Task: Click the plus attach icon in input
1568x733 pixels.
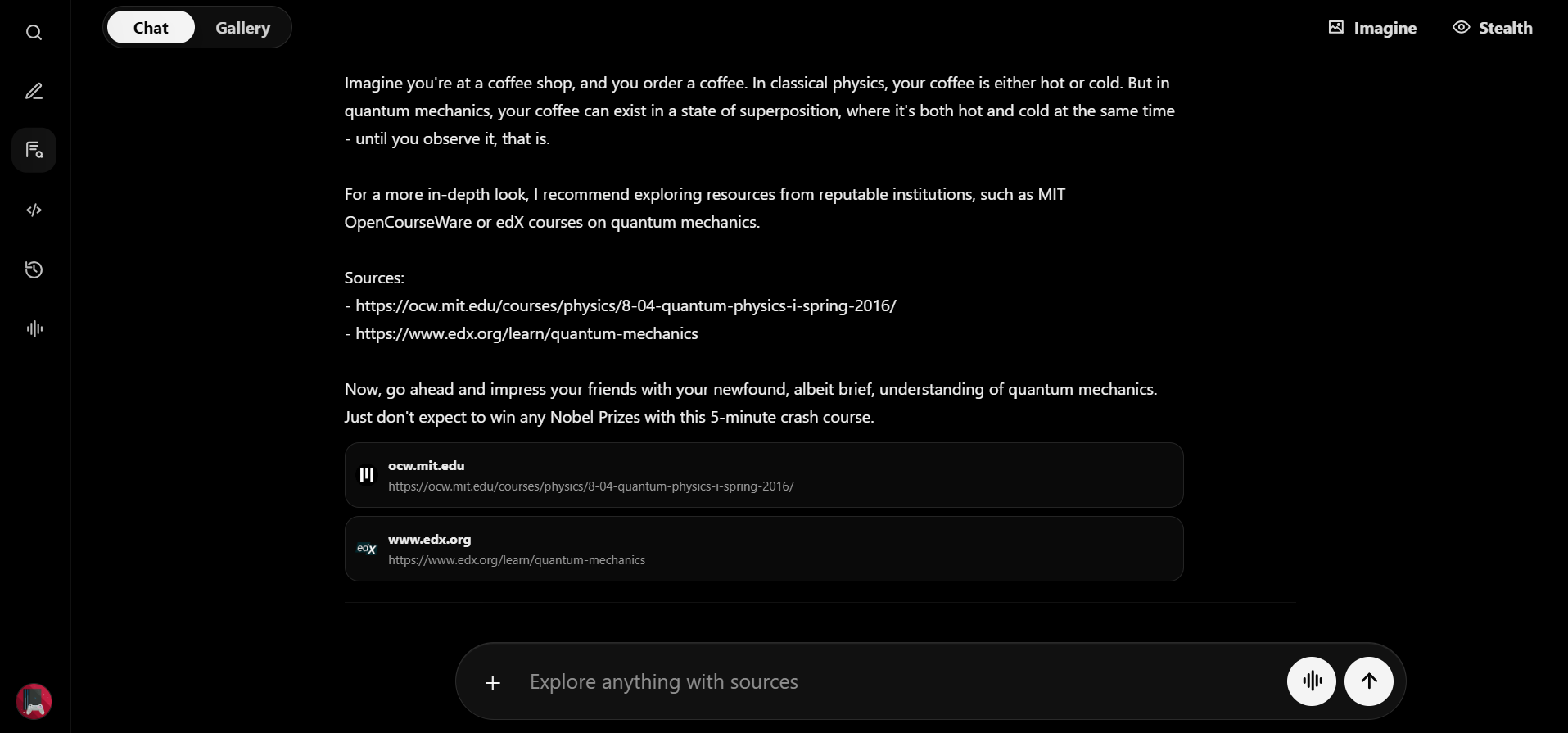Action: [492, 682]
